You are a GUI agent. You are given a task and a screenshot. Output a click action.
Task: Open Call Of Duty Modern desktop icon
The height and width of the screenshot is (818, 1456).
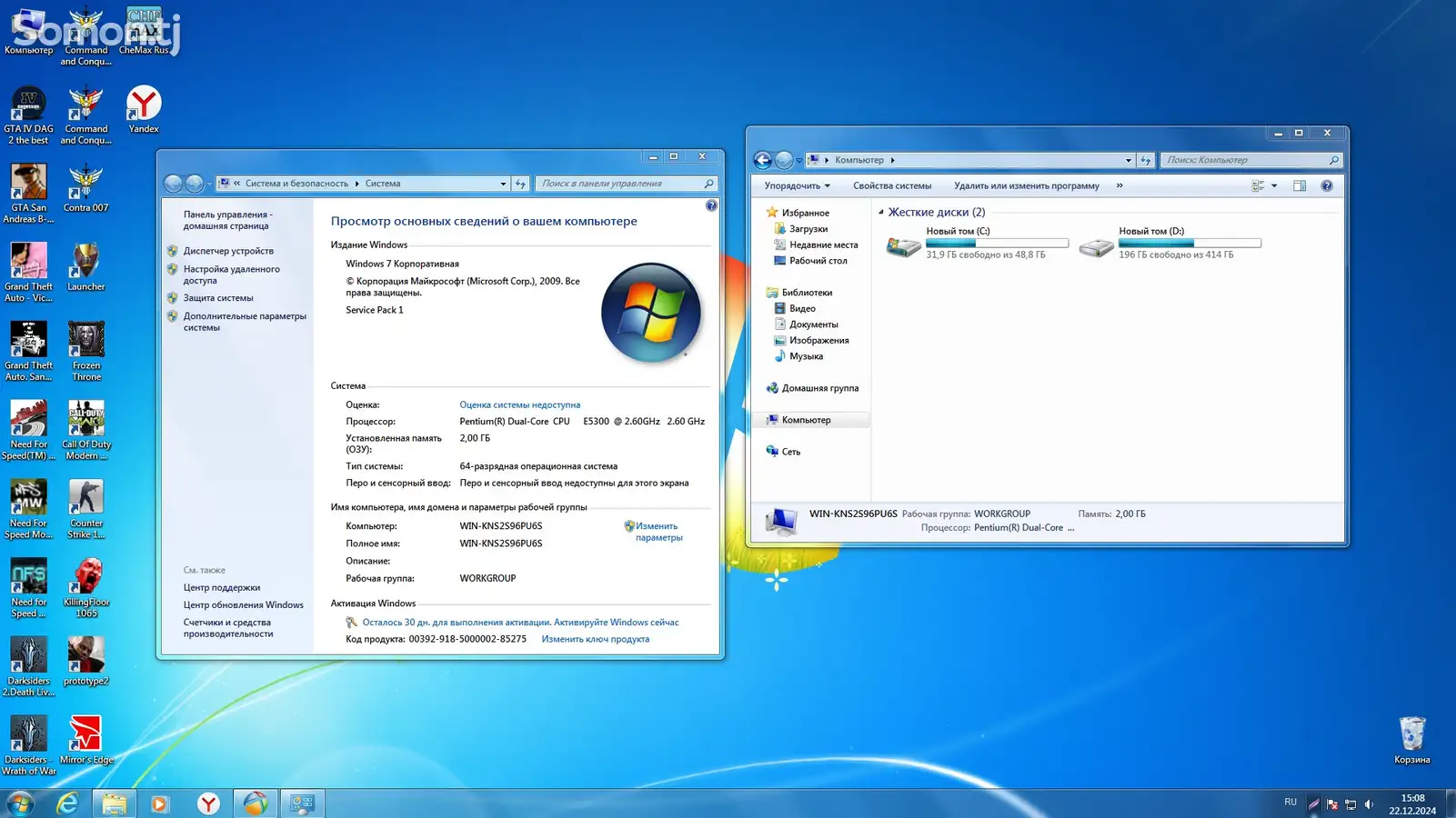(x=85, y=431)
